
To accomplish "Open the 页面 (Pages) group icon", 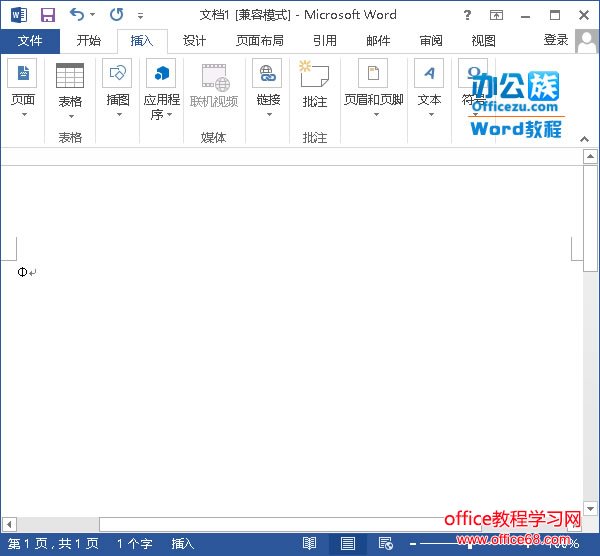I will [22, 73].
